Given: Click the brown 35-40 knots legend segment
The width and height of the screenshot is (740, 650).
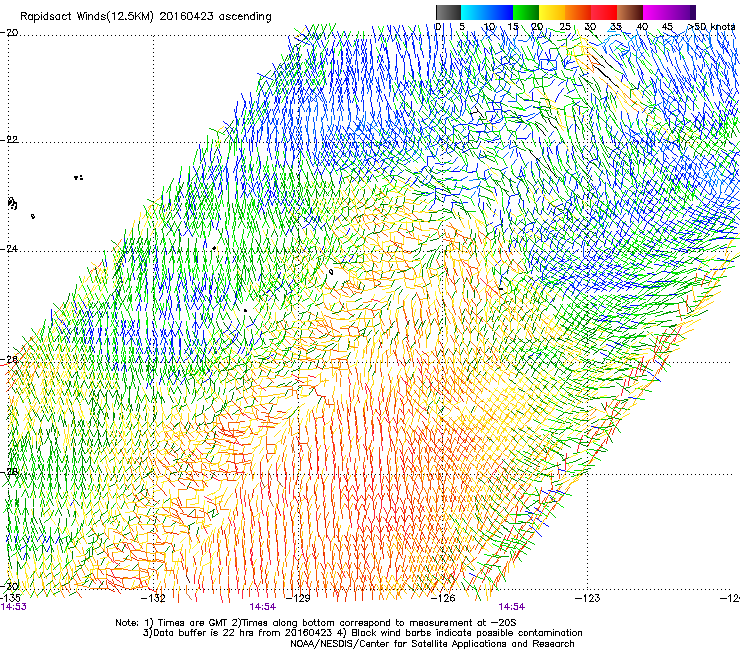Looking at the screenshot, I should tap(630, 12).
